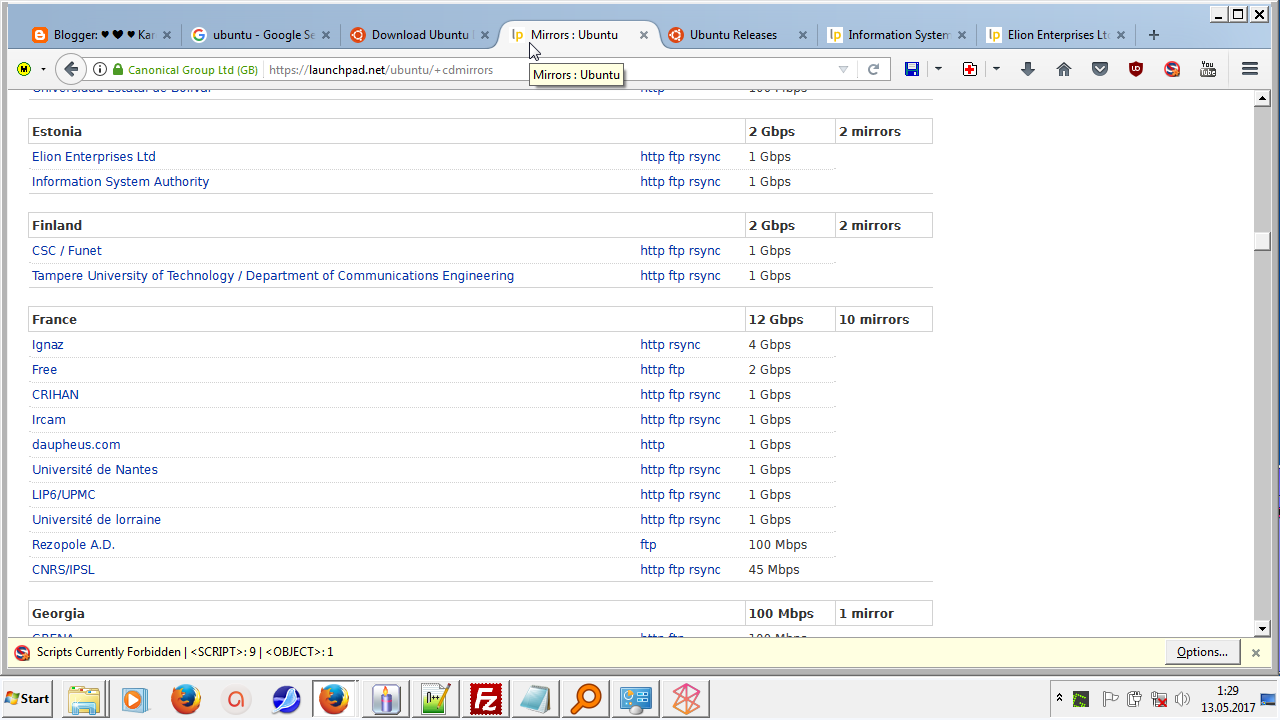Click the http link for daupheus.com
Image resolution: width=1280 pixels, height=720 pixels.
coord(652,445)
